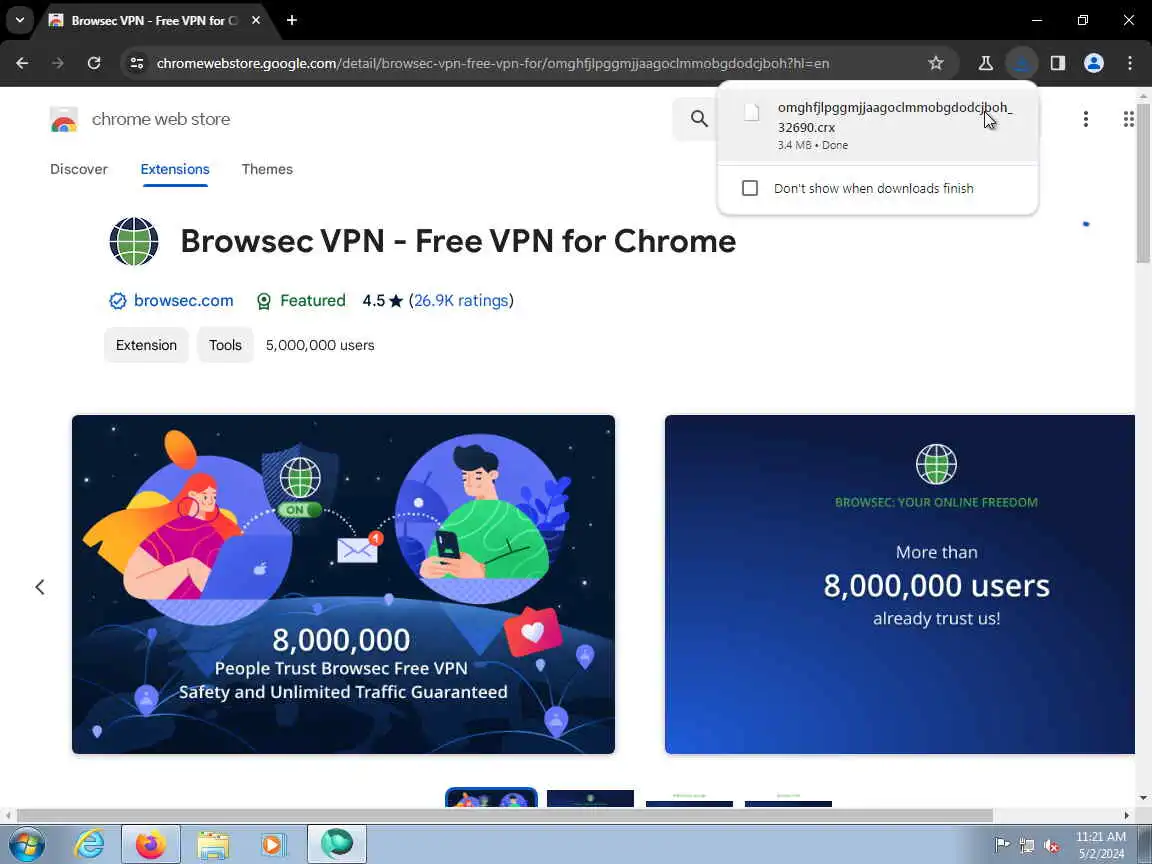Viewport: 1152px width, 864px height.
Task: Click the downloads toolbar icon
Action: coord(1021,63)
